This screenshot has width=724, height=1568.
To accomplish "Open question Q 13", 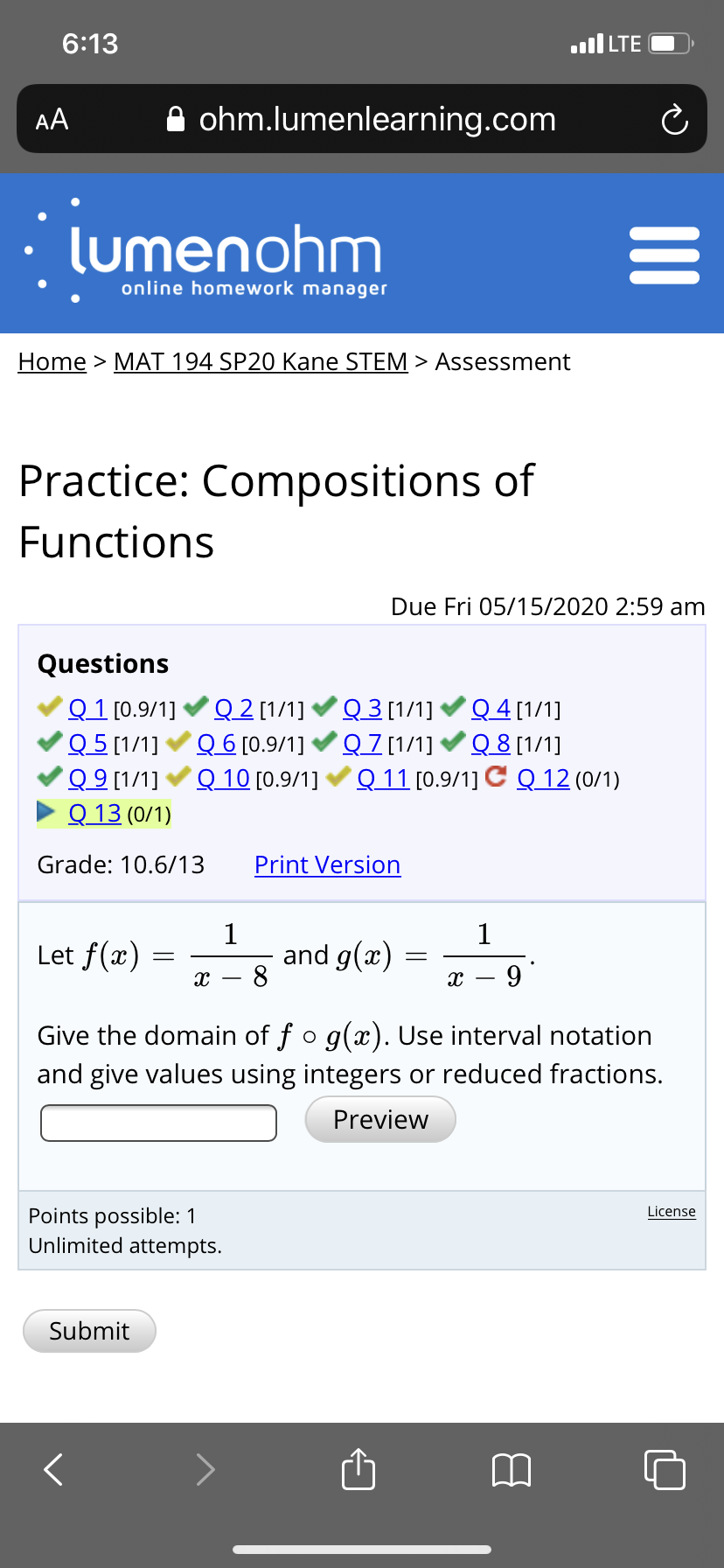I will [94, 812].
